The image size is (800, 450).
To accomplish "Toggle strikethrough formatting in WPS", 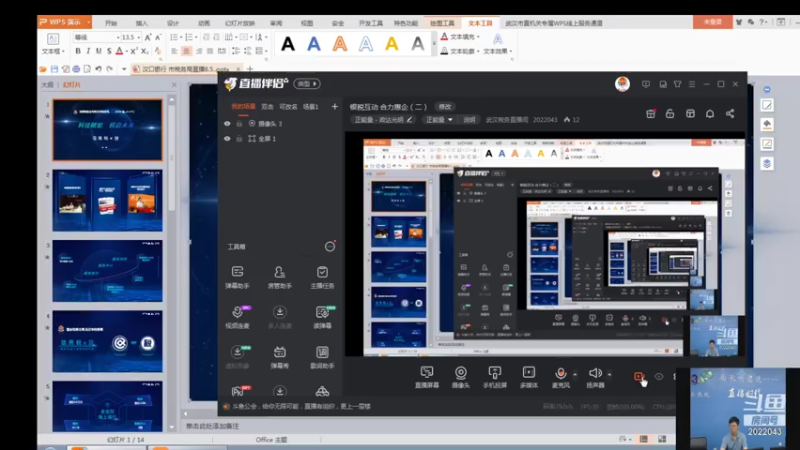I will point(109,51).
